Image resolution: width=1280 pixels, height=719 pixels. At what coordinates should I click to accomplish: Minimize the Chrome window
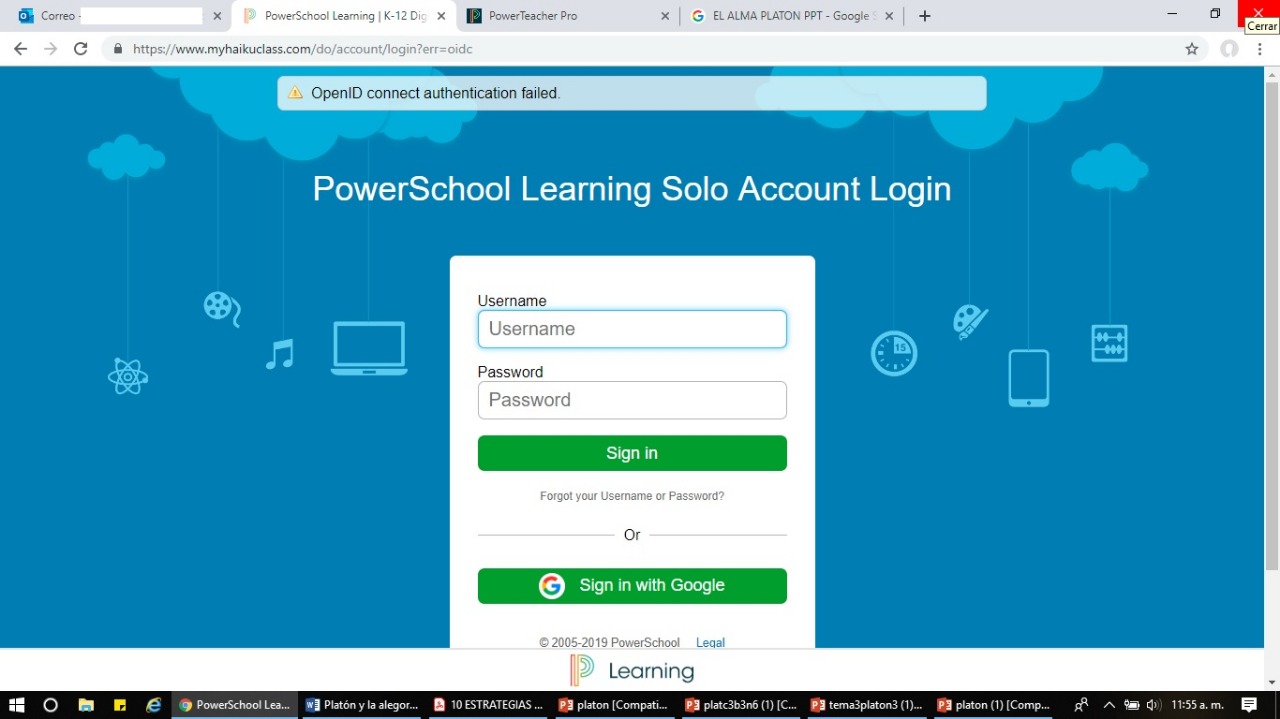point(1171,13)
